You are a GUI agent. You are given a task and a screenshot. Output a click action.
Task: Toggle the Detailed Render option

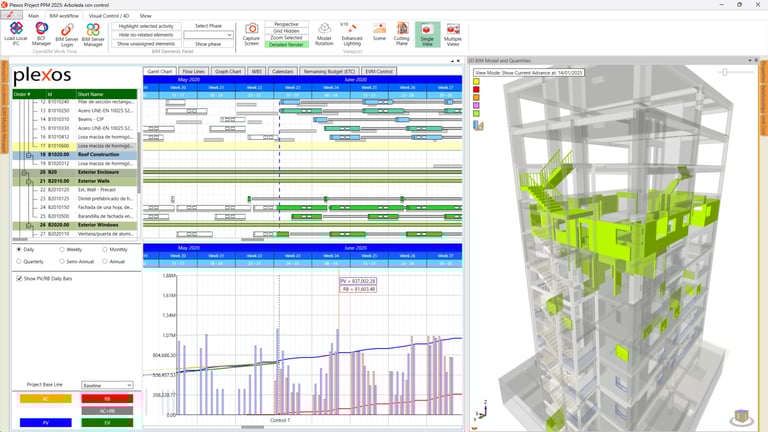[287, 45]
